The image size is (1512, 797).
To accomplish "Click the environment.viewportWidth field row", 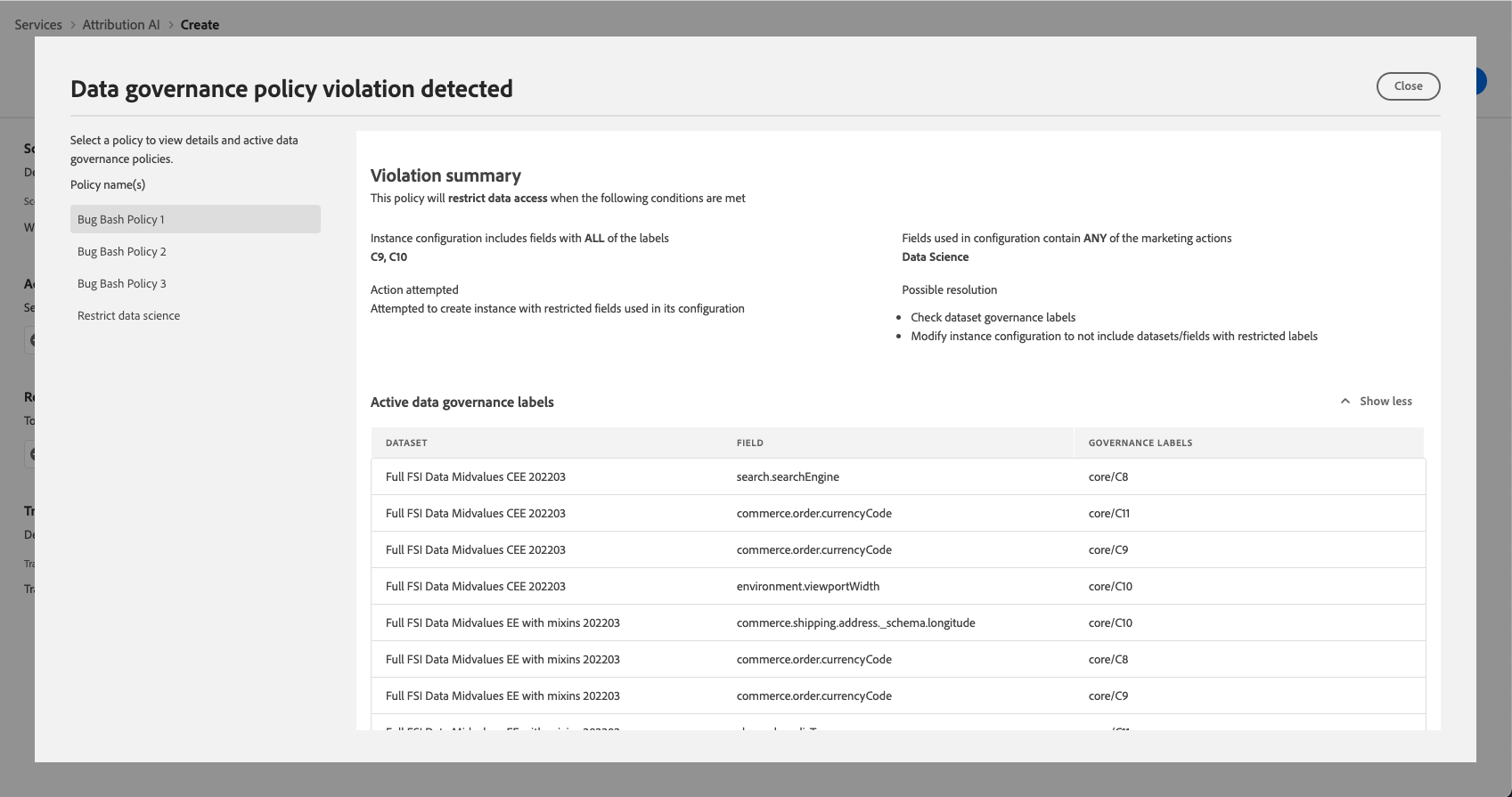I will (807, 587).
